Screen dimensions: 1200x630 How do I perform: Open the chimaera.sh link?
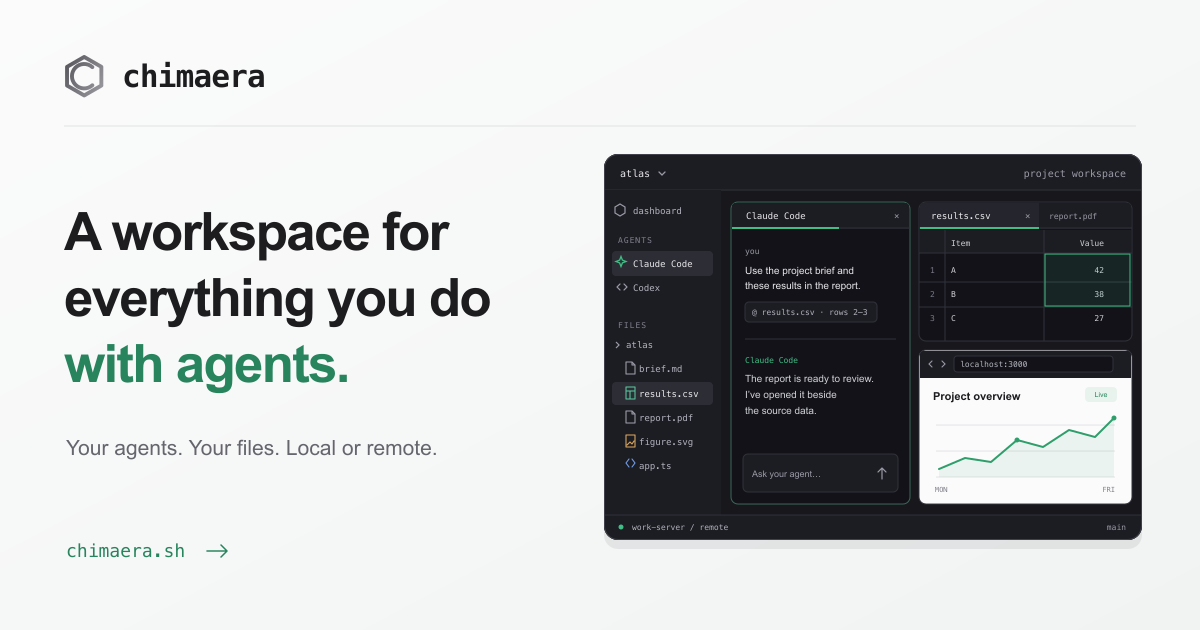pyautogui.click(x=126, y=551)
